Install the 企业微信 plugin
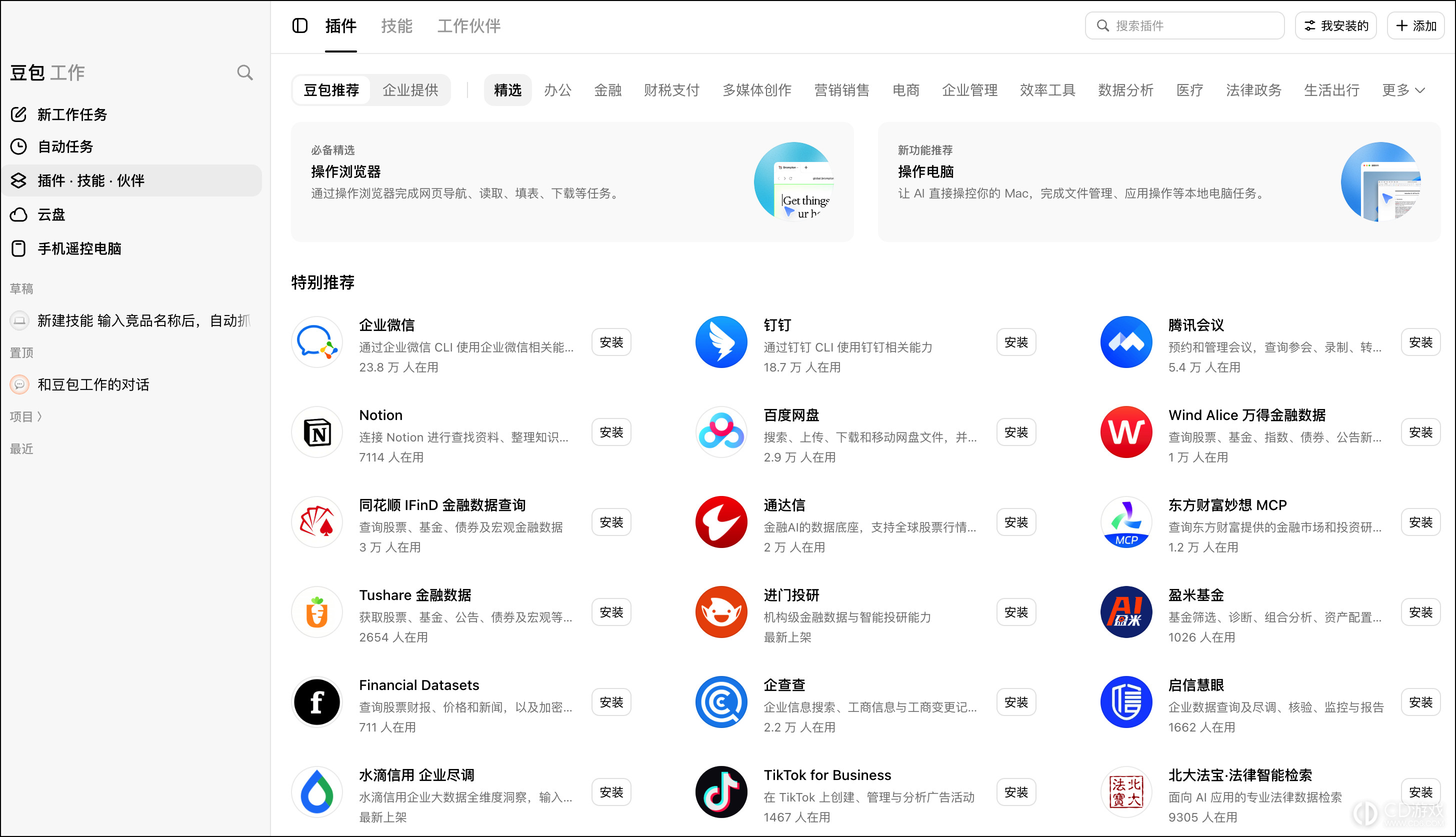1456x837 pixels. [611, 342]
